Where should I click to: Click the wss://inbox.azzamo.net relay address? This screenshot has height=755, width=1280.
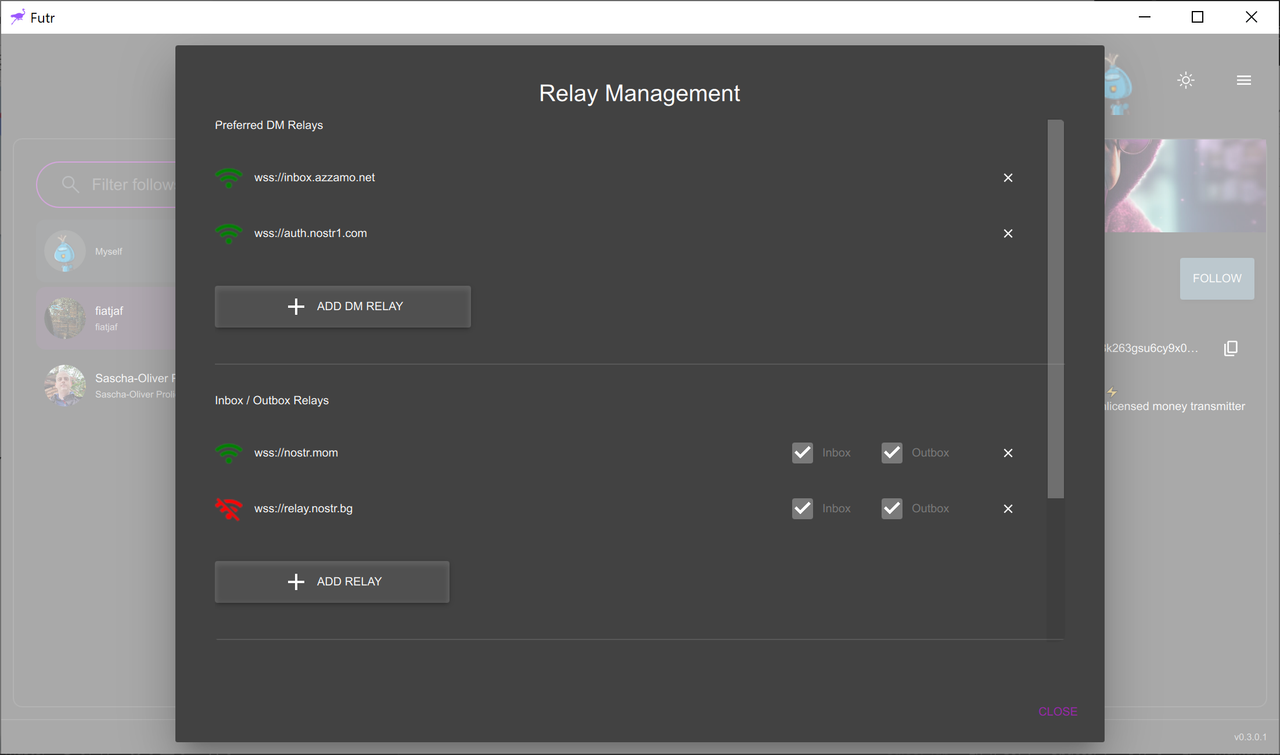tap(315, 178)
